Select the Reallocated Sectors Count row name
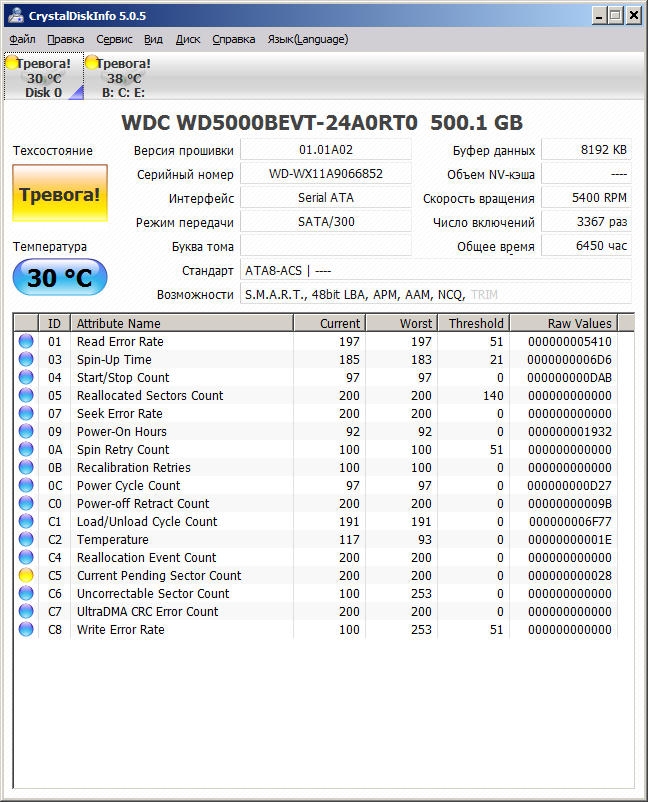Screen dimensions: 648x802 (x=150, y=395)
